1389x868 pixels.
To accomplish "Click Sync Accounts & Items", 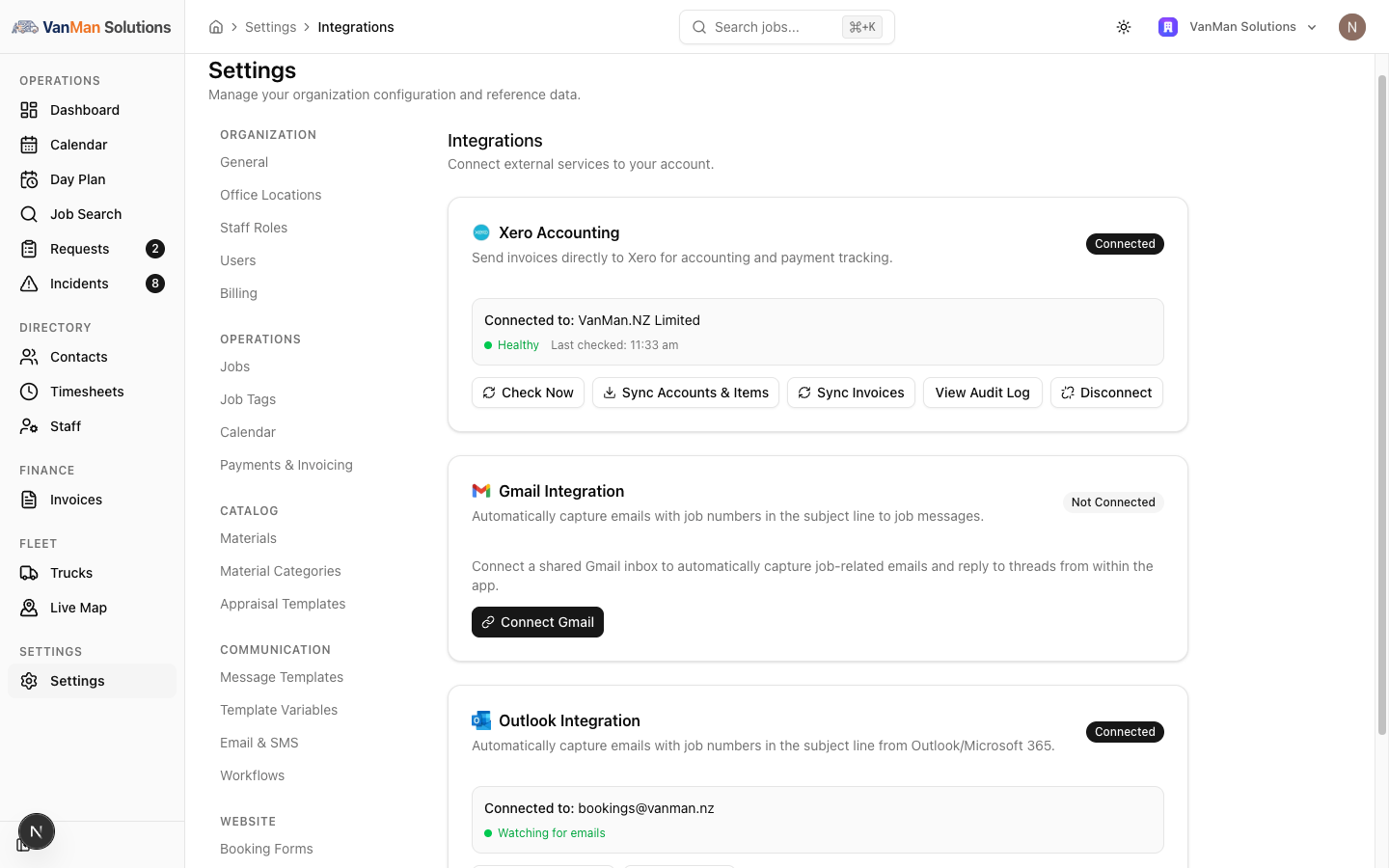I will [686, 393].
